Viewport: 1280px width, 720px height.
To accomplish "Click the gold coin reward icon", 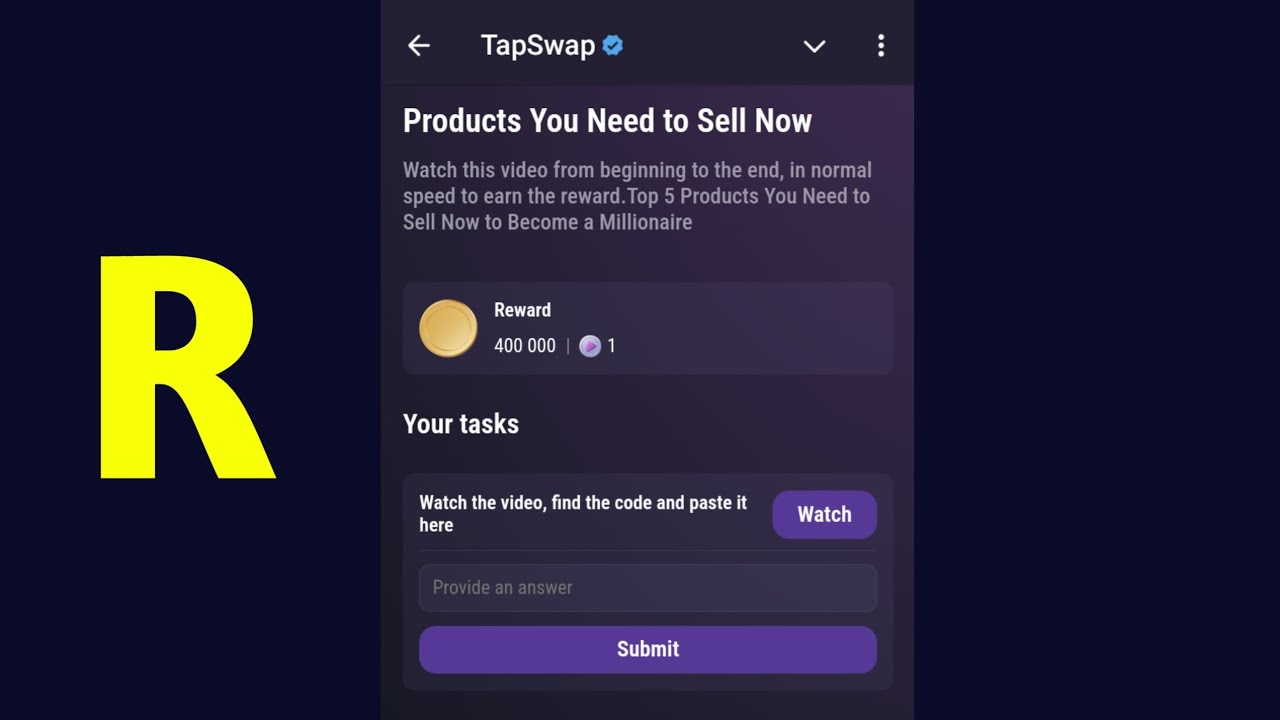I will (448, 328).
